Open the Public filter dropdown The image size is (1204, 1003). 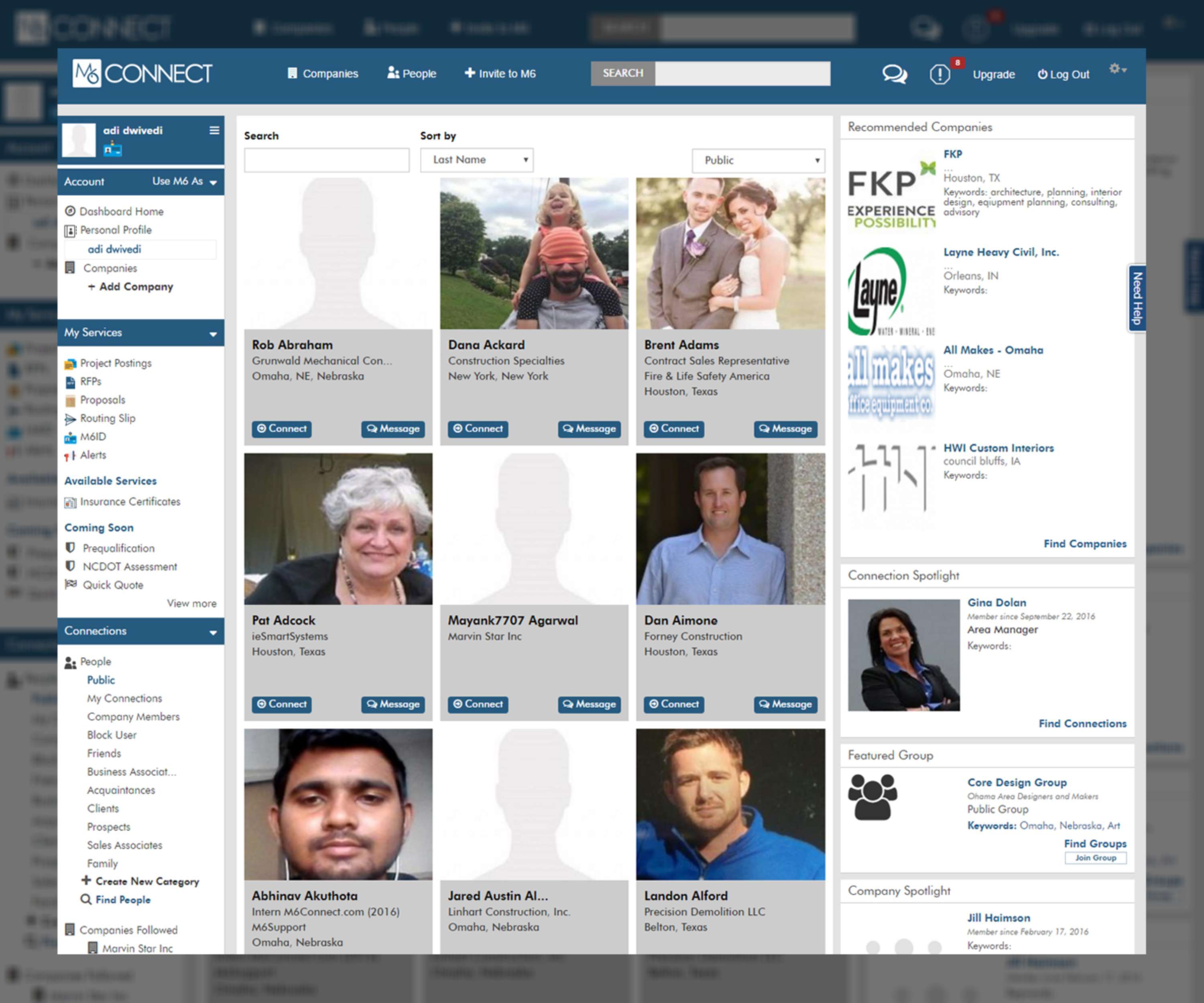[758, 160]
